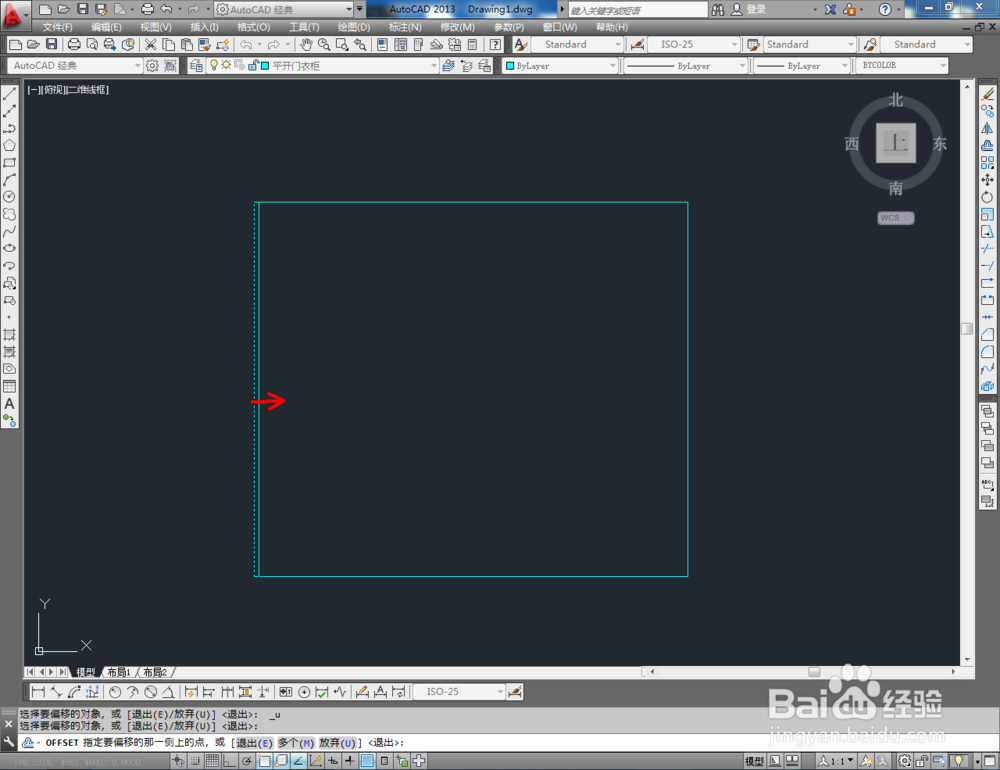The image size is (1000, 770).
Task: Click the Save icon in standard toolbar
Action: pos(52,44)
